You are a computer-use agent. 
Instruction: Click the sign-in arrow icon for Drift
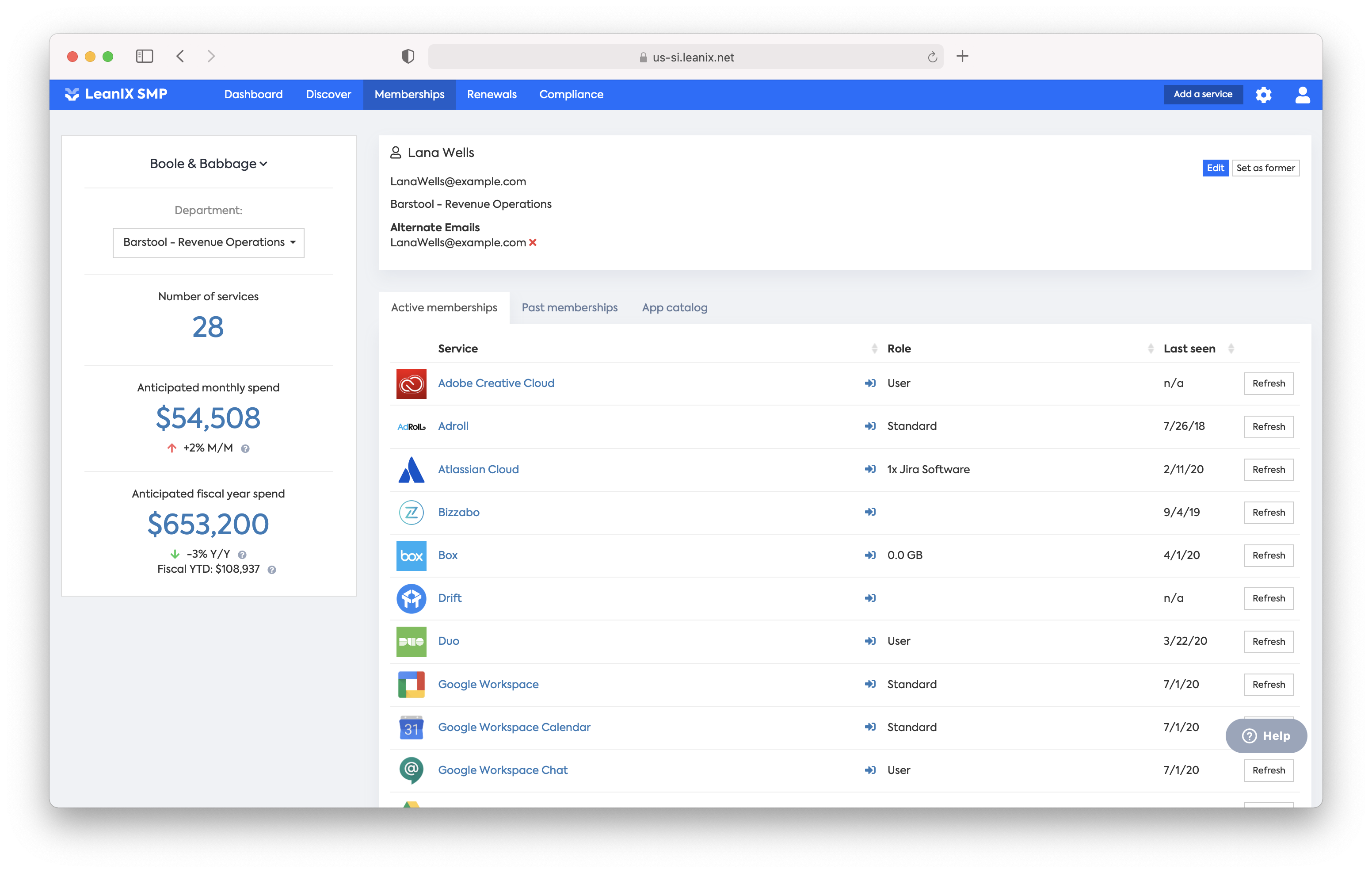click(x=869, y=598)
